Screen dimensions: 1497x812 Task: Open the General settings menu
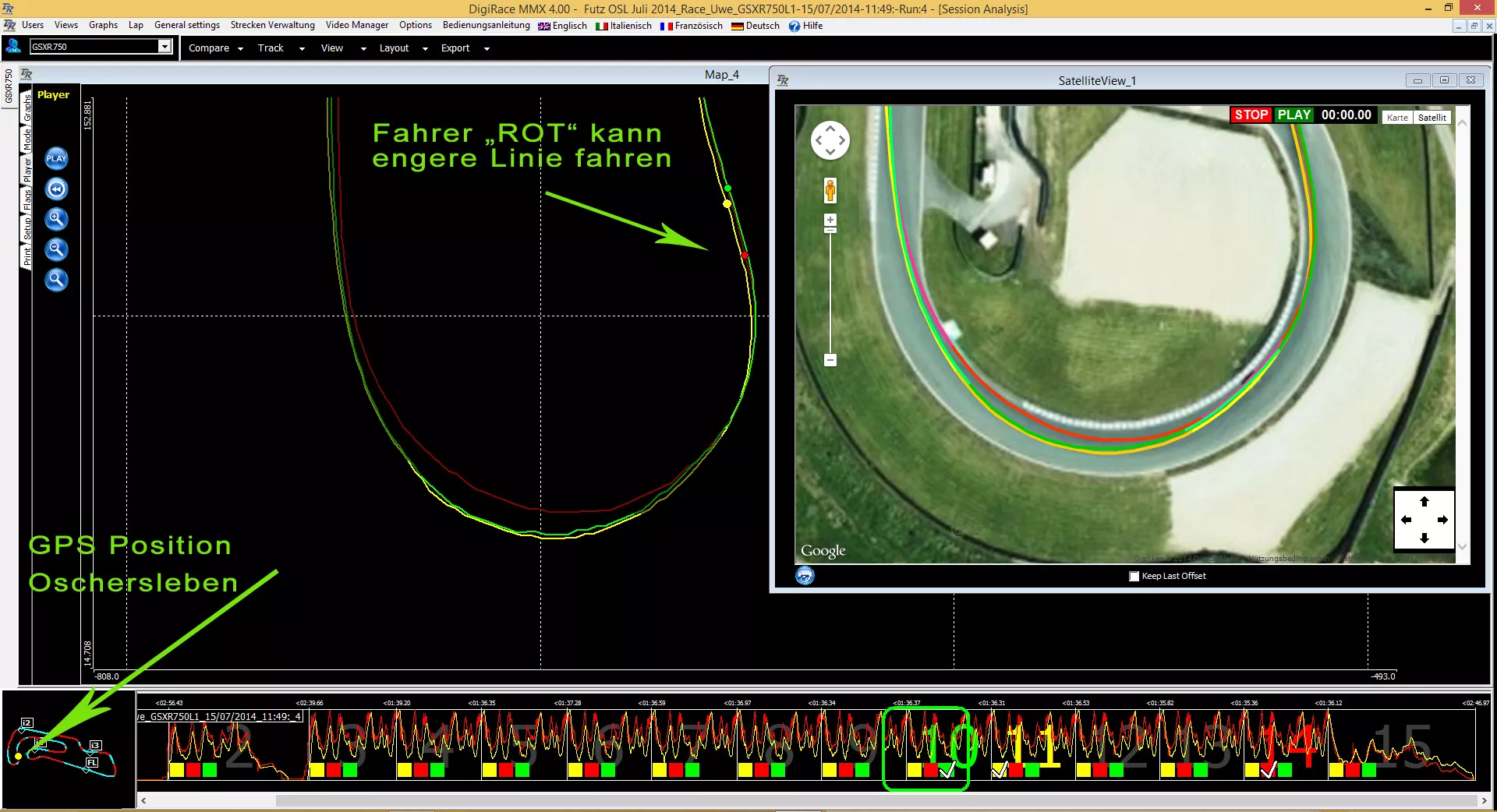click(x=187, y=25)
